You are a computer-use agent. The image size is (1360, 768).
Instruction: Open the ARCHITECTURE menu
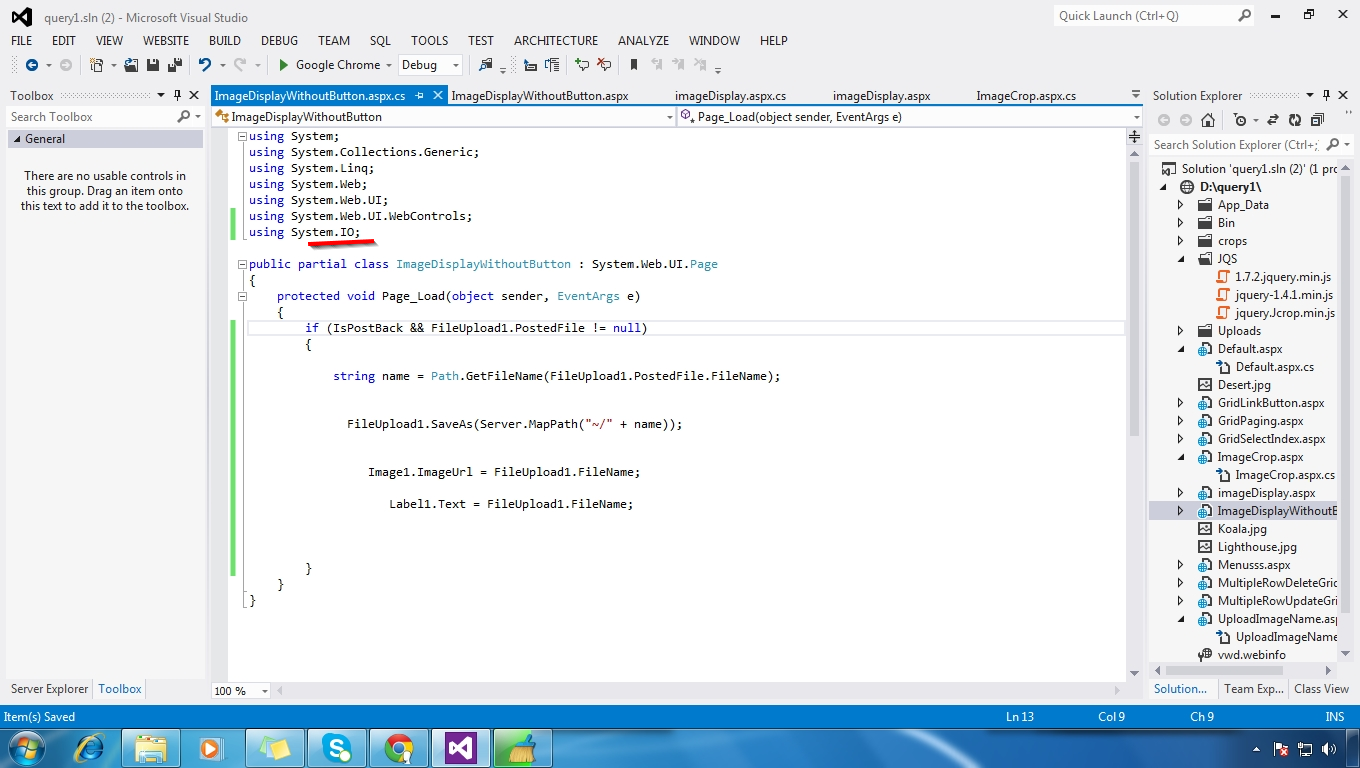coord(555,41)
